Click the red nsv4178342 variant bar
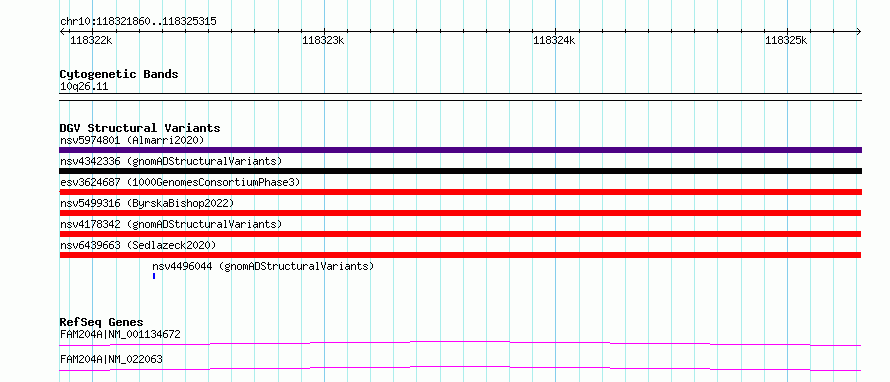This screenshot has width=890, height=382. 460,234
